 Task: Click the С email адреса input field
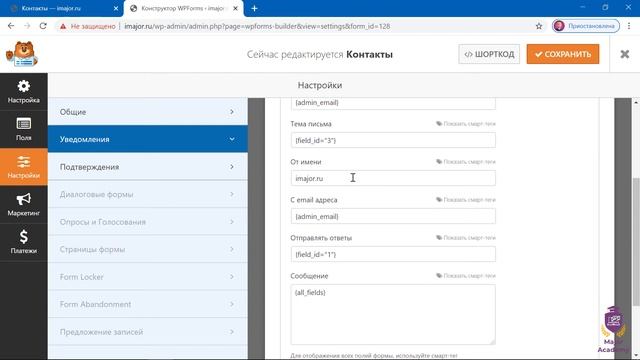point(393,216)
